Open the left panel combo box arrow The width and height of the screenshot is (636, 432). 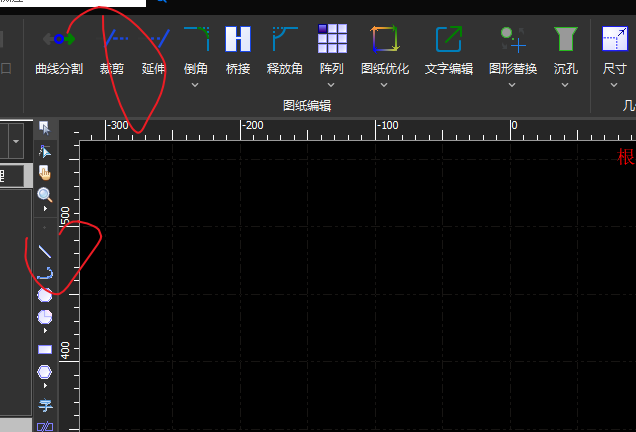(16, 141)
